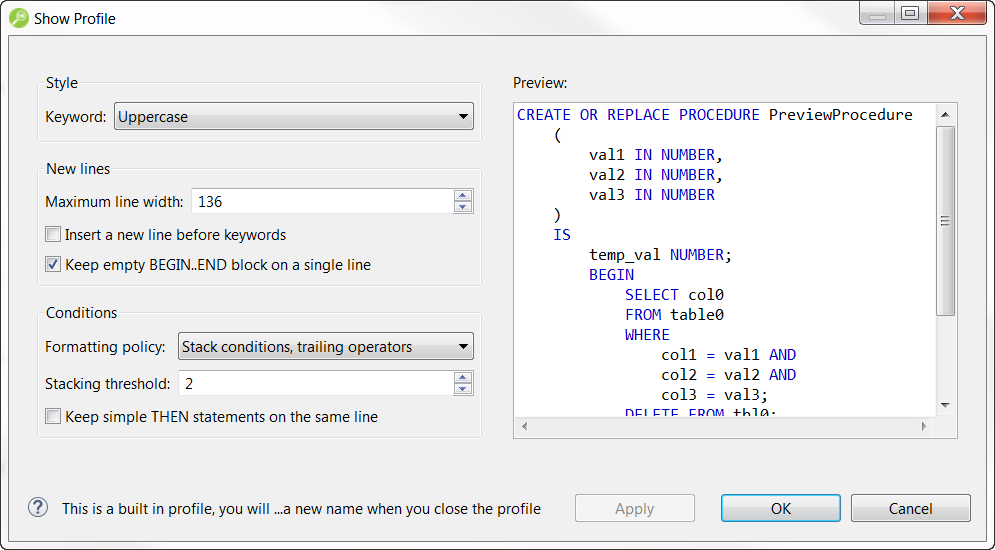Screen dimensions: 995x550
Task: Increase Maximum line width with up arrow
Action: [x=462, y=196]
